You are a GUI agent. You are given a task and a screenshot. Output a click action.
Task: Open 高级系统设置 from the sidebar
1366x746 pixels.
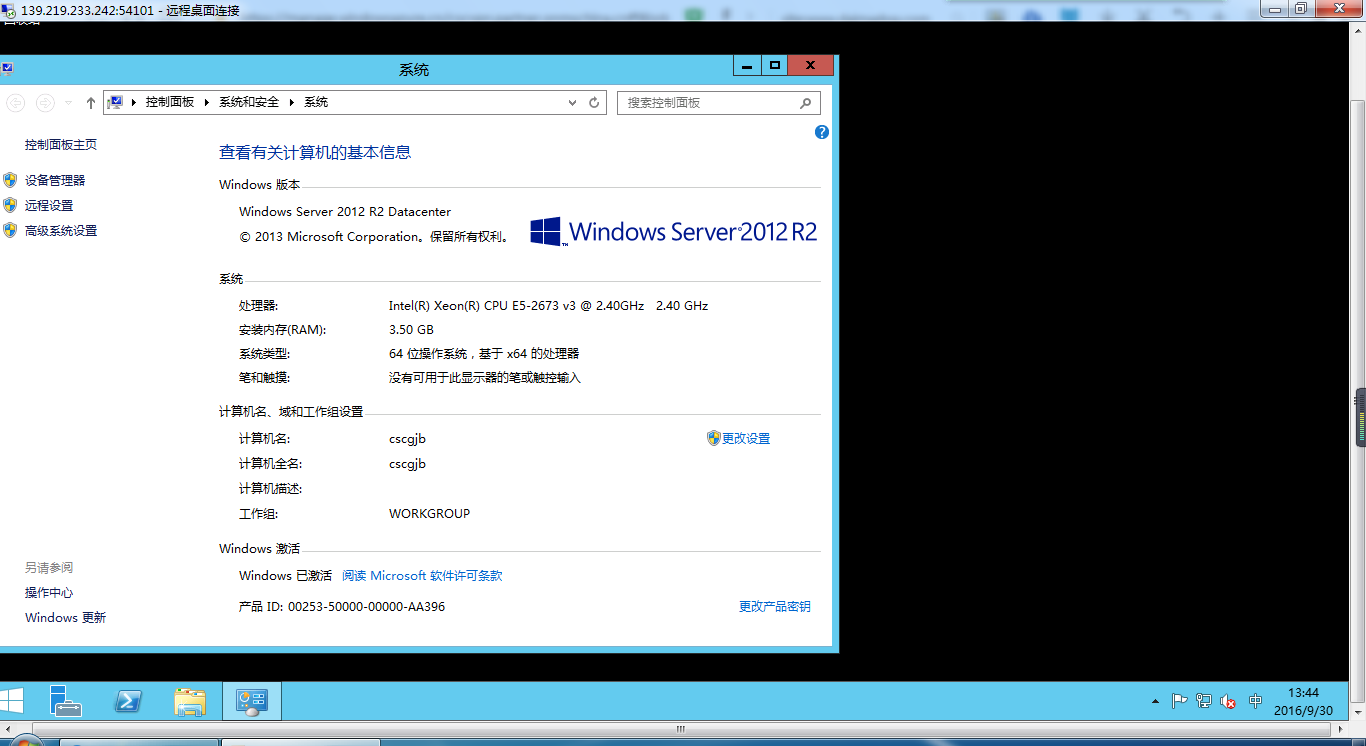point(61,230)
